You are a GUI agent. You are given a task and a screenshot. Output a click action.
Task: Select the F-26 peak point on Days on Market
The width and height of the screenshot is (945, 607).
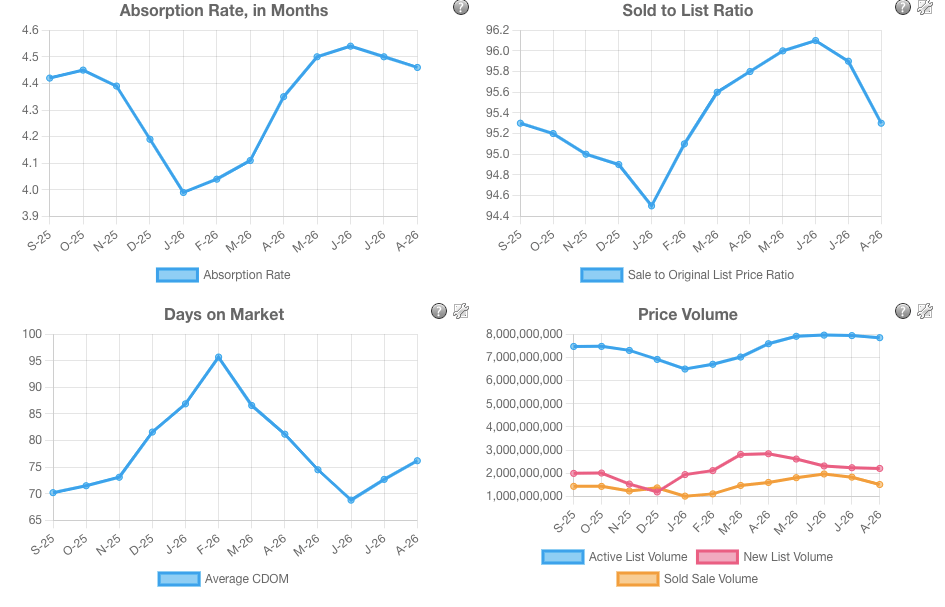(x=218, y=357)
